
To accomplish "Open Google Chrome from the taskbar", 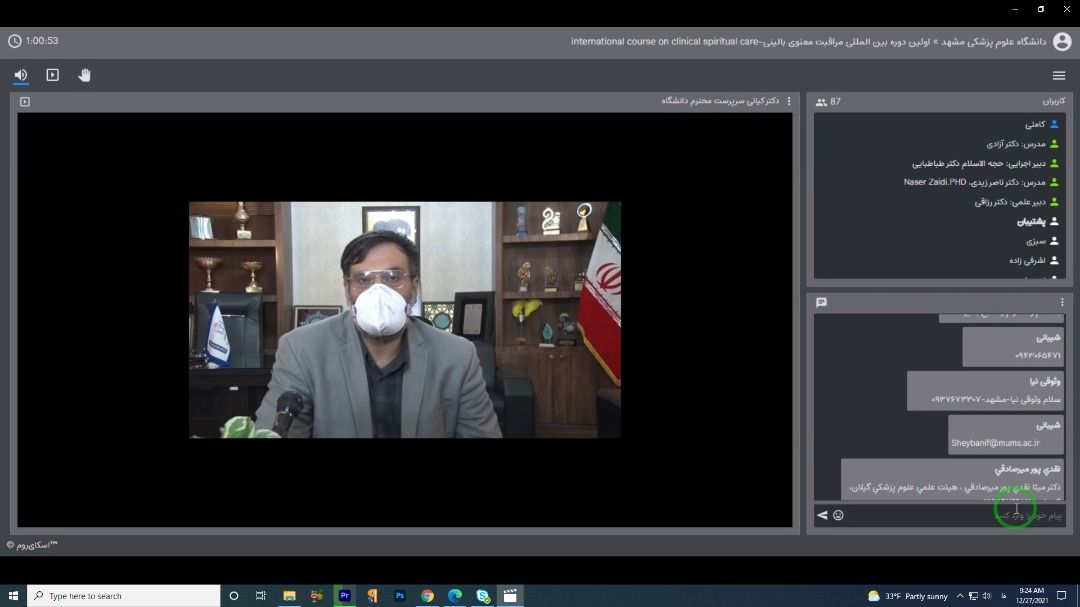I will click(427, 595).
